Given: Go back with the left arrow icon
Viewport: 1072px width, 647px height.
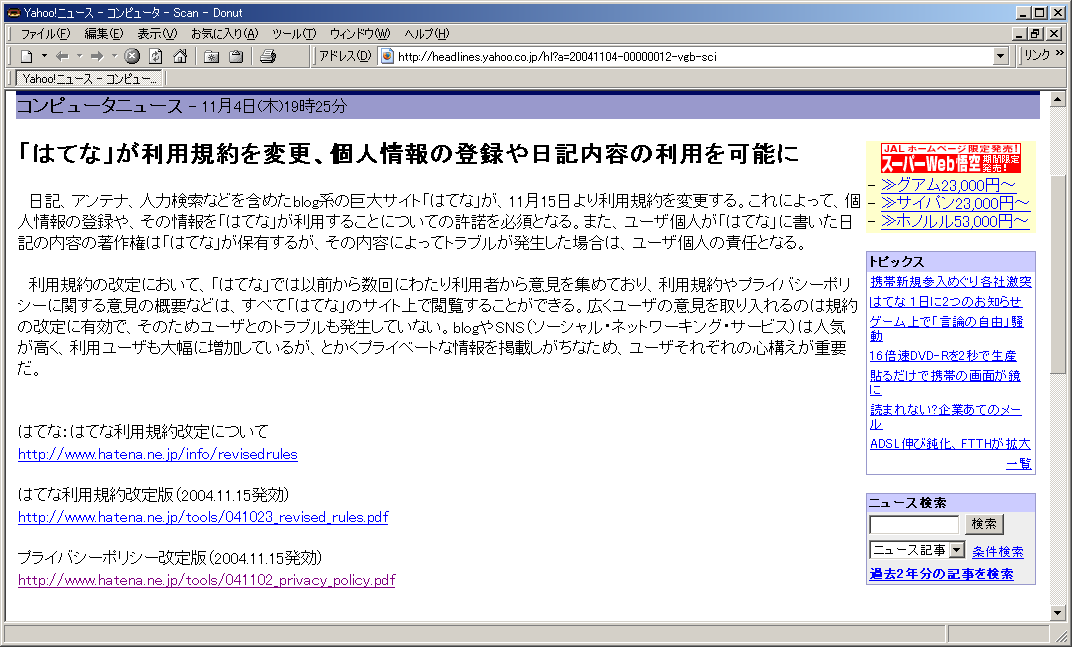Looking at the screenshot, I should coord(62,56).
